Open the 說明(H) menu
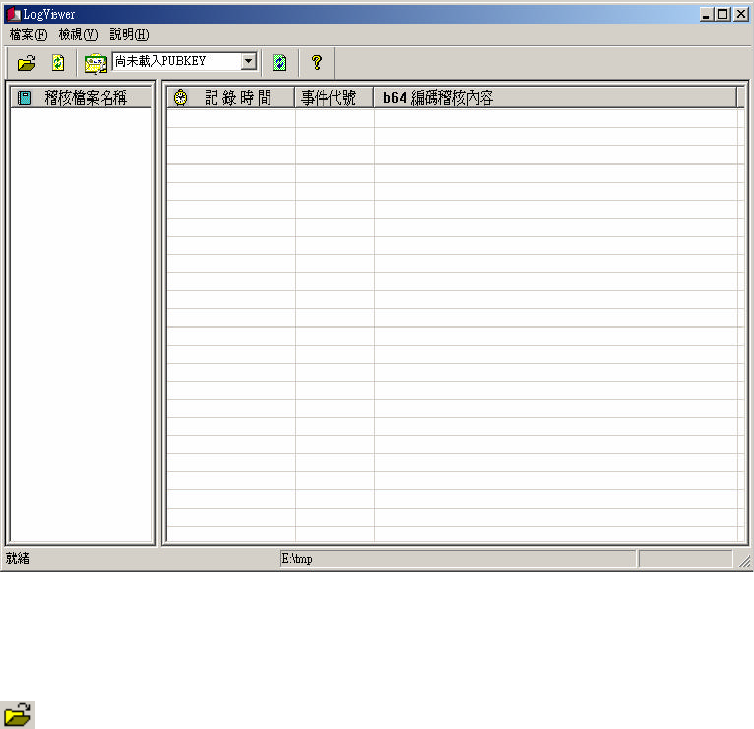754x729 pixels. (x=129, y=35)
